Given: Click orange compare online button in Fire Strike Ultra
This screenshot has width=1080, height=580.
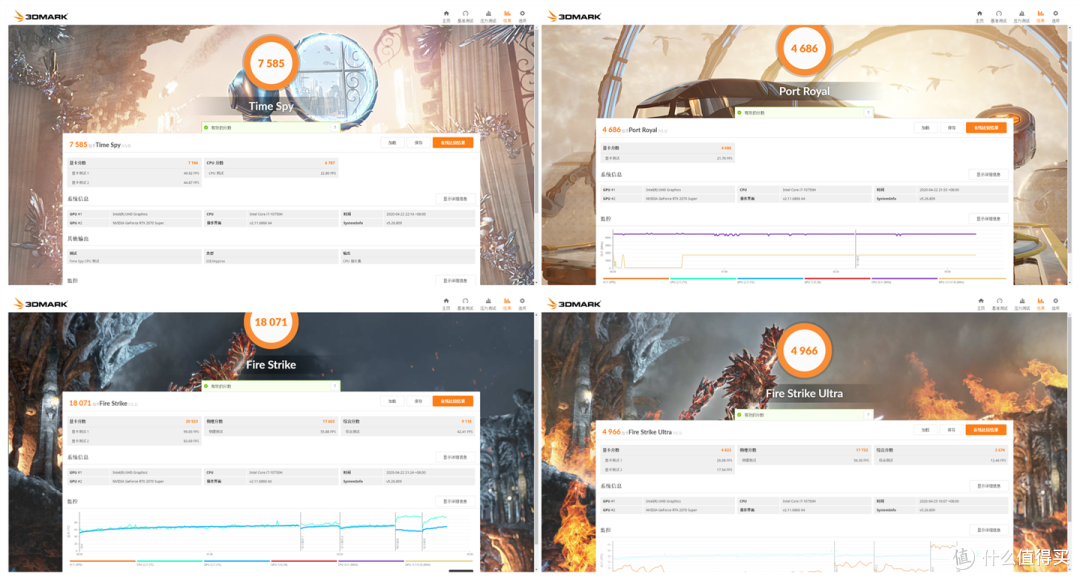Looking at the screenshot, I should point(986,430).
